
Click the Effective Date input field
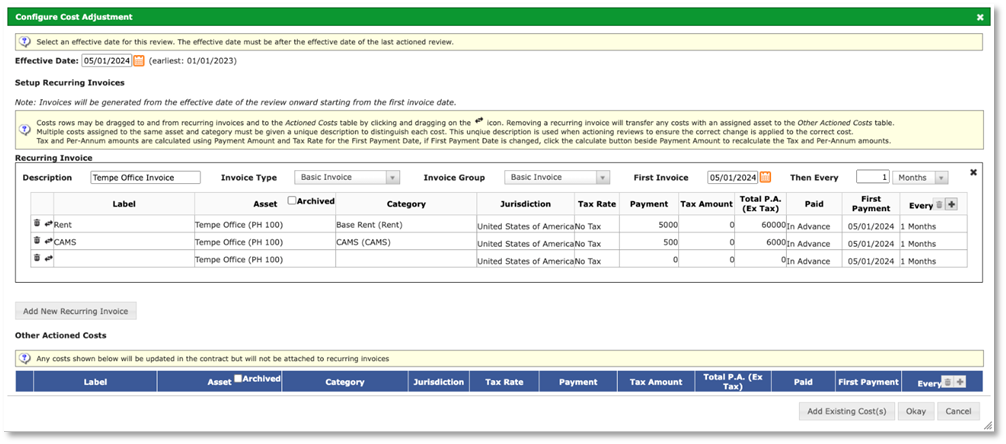point(107,61)
